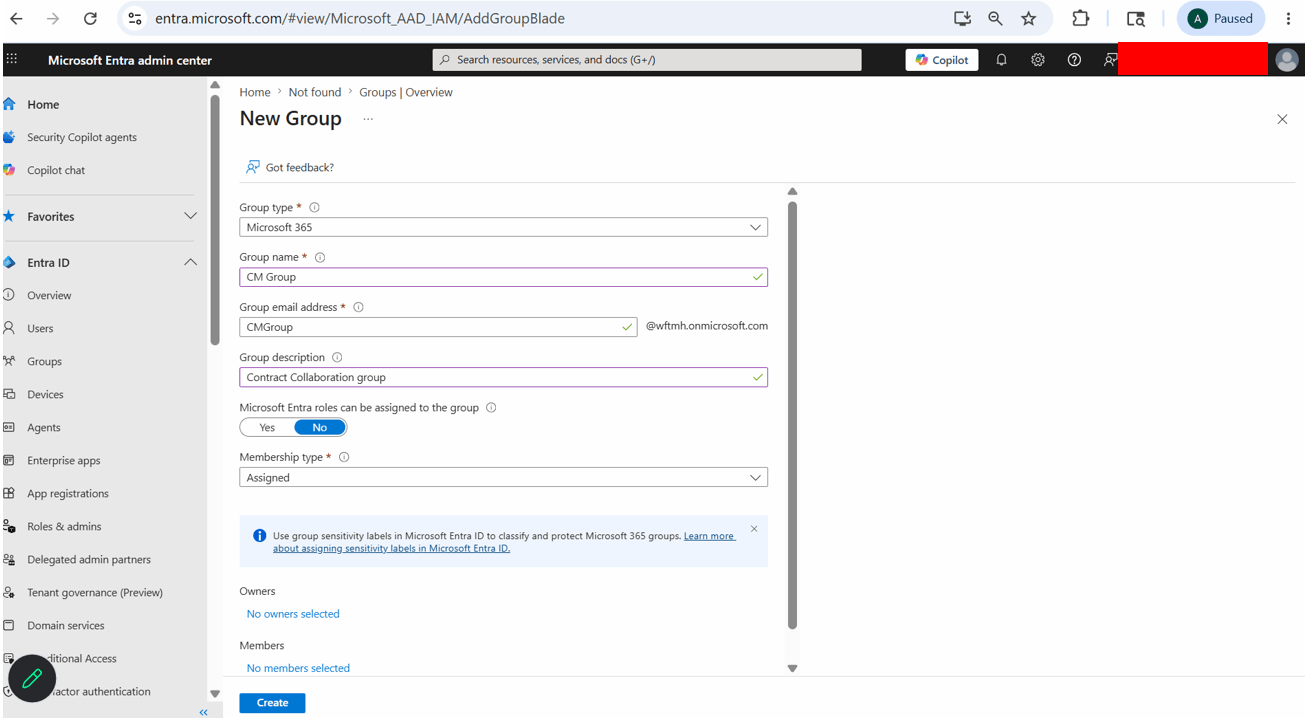Expand the Favorites section chevron
1314x718 pixels.
point(190,216)
